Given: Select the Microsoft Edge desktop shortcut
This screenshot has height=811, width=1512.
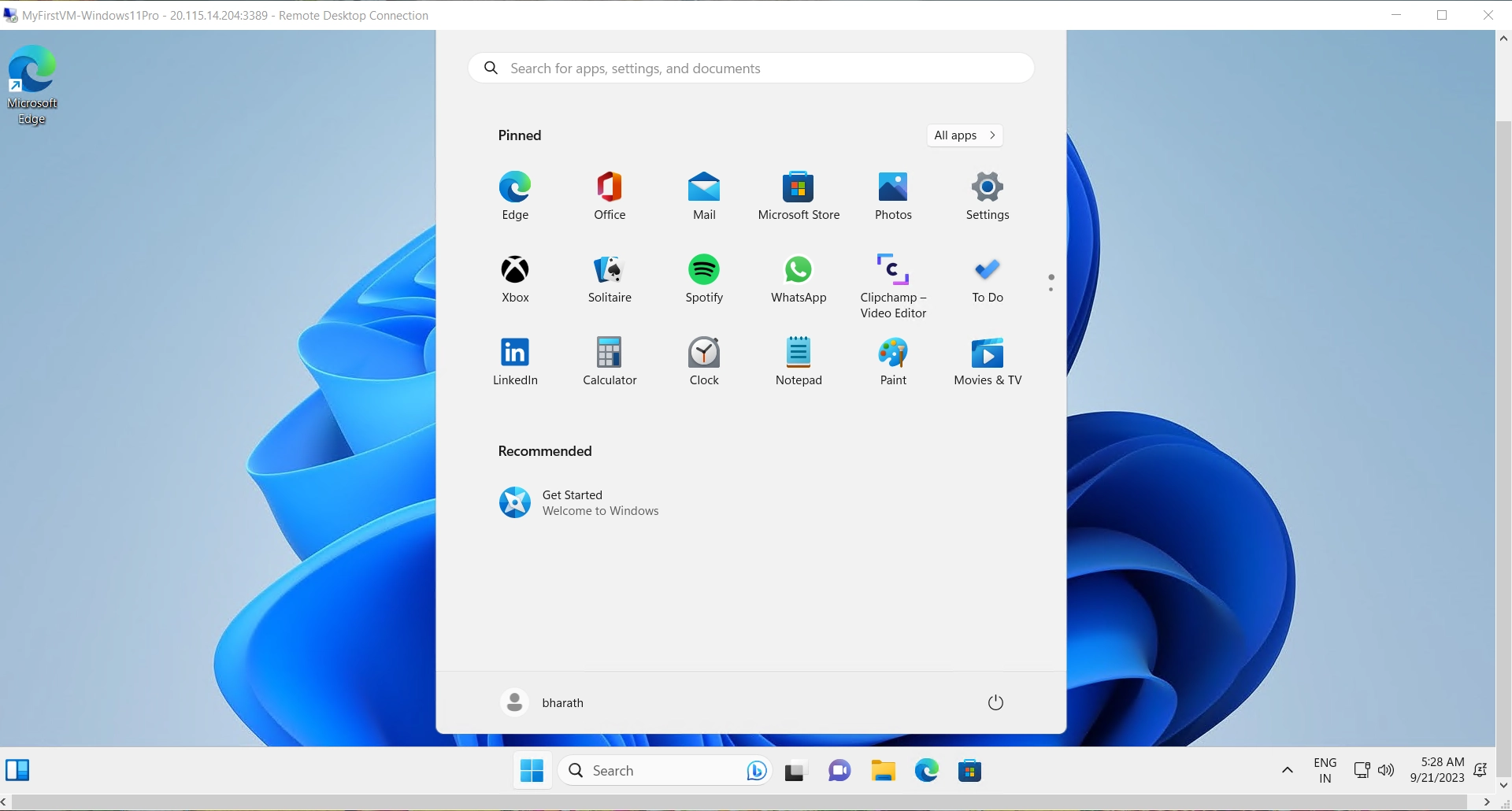Looking at the screenshot, I should (32, 85).
